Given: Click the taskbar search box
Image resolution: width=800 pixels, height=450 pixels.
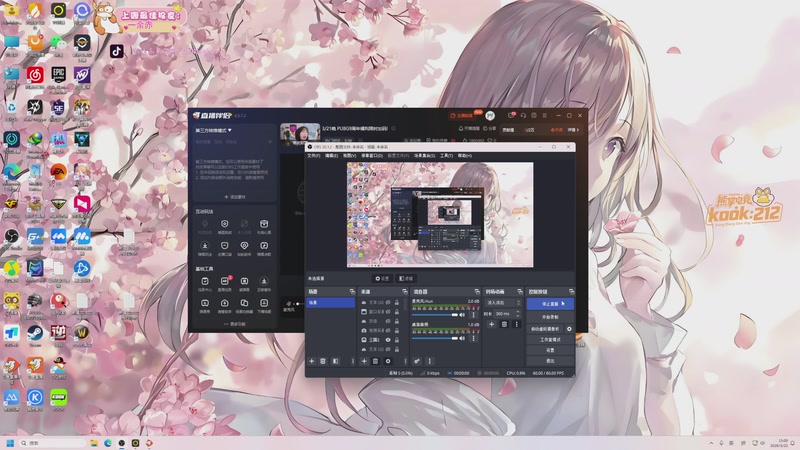Looking at the screenshot, I should tap(52, 443).
